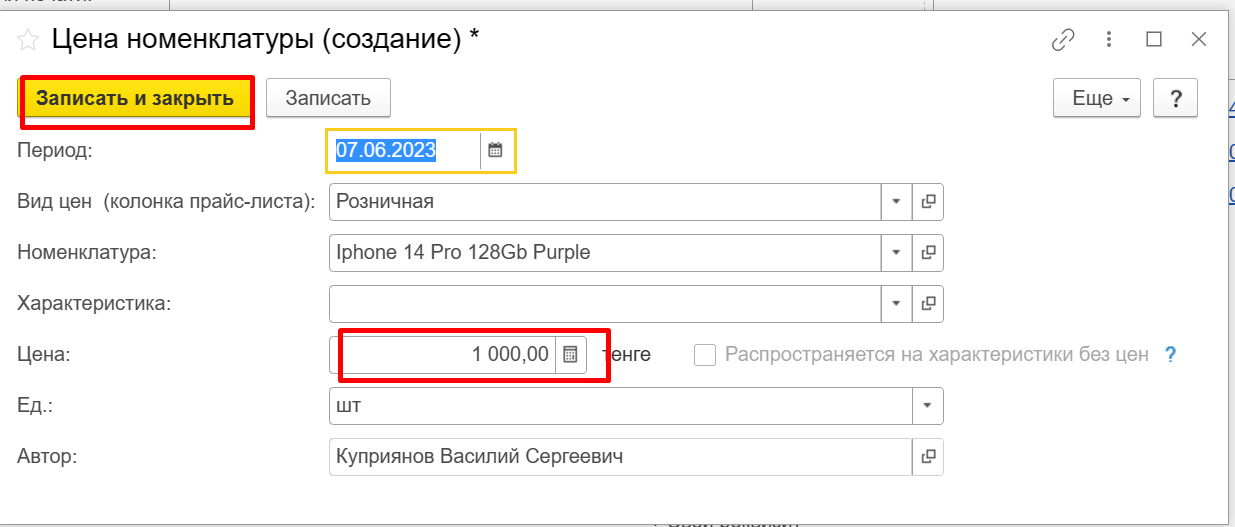Image resolution: width=1235 pixels, height=527 pixels.
Task: Open calculator for the Цена field
Action: (570, 354)
